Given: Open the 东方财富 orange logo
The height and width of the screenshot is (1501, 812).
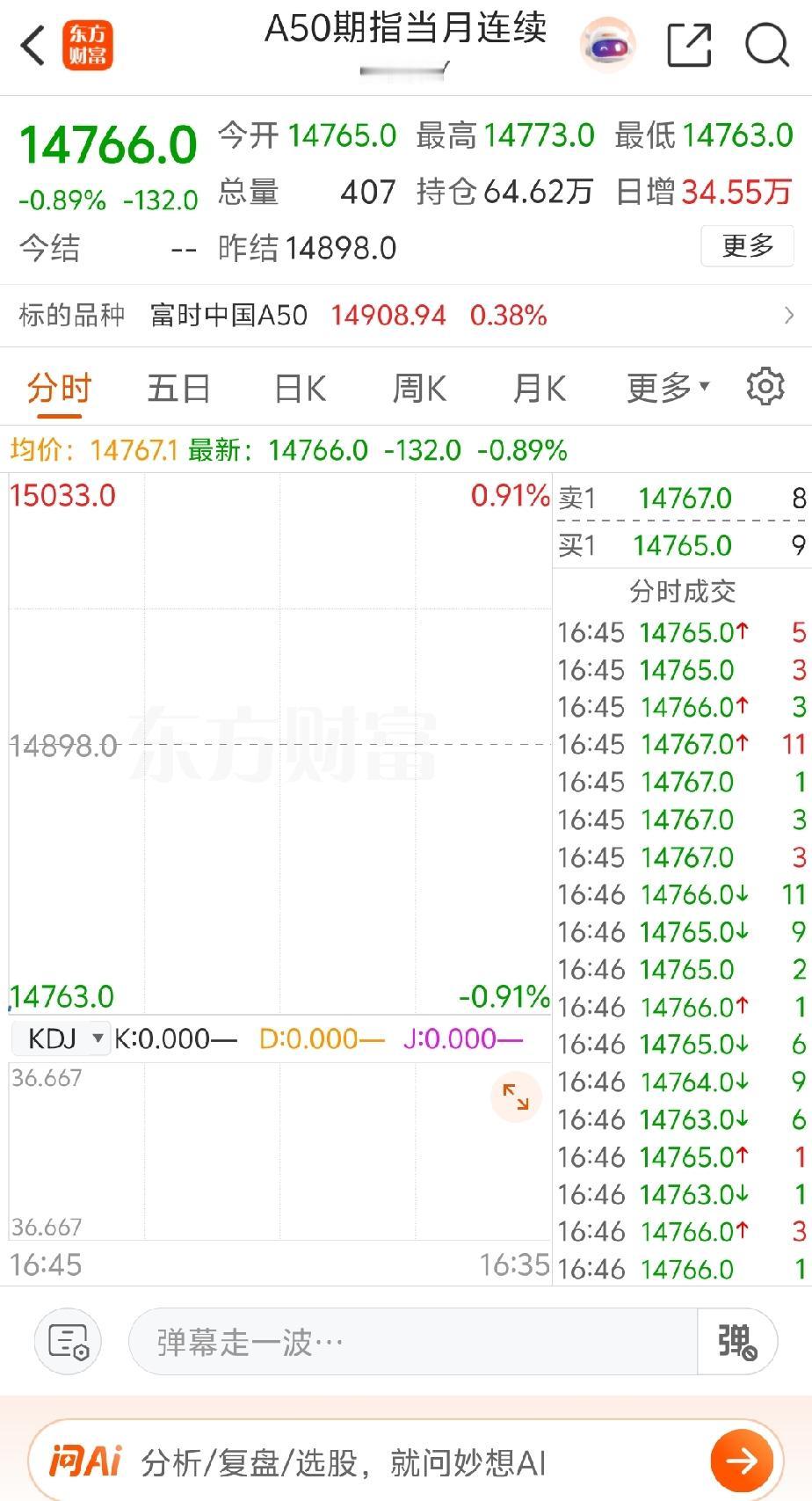Looking at the screenshot, I should pos(88,46).
